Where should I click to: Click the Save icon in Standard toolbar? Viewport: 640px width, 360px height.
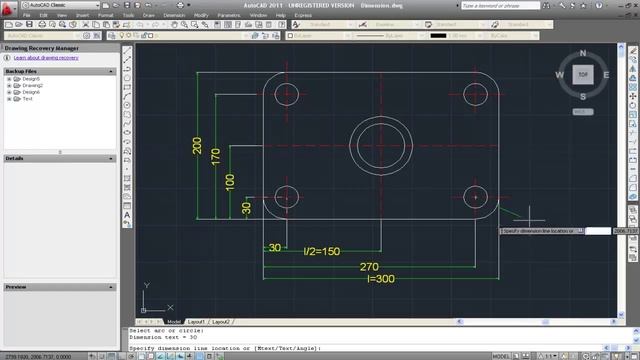[29, 24]
